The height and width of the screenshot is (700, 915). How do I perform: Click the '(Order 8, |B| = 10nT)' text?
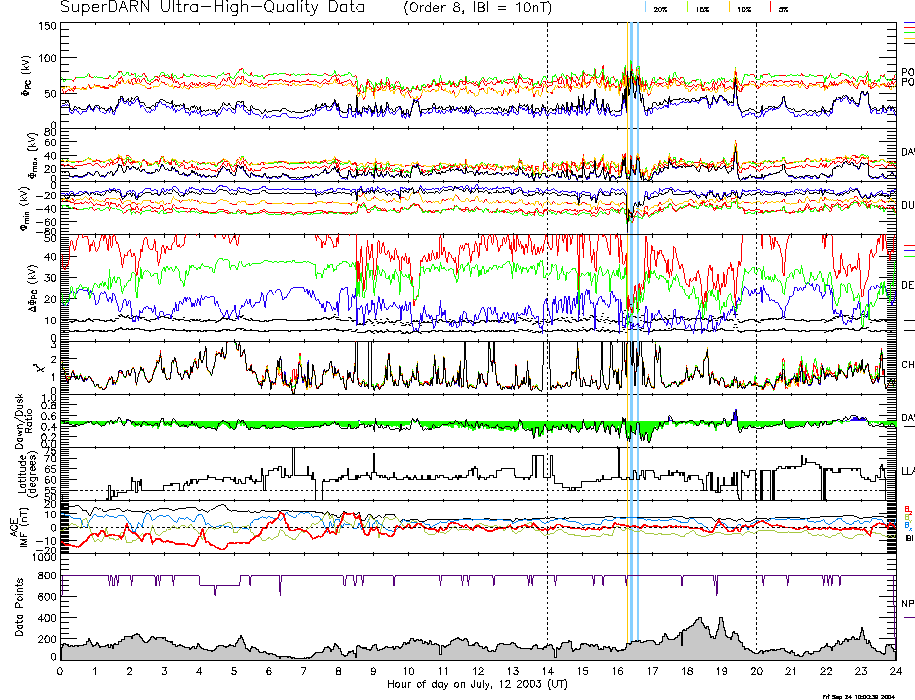[483, 8]
